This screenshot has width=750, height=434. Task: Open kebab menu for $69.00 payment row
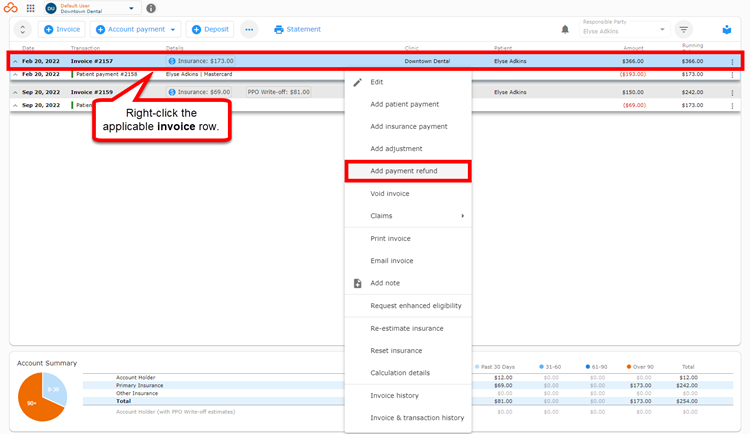(x=732, y=106)
